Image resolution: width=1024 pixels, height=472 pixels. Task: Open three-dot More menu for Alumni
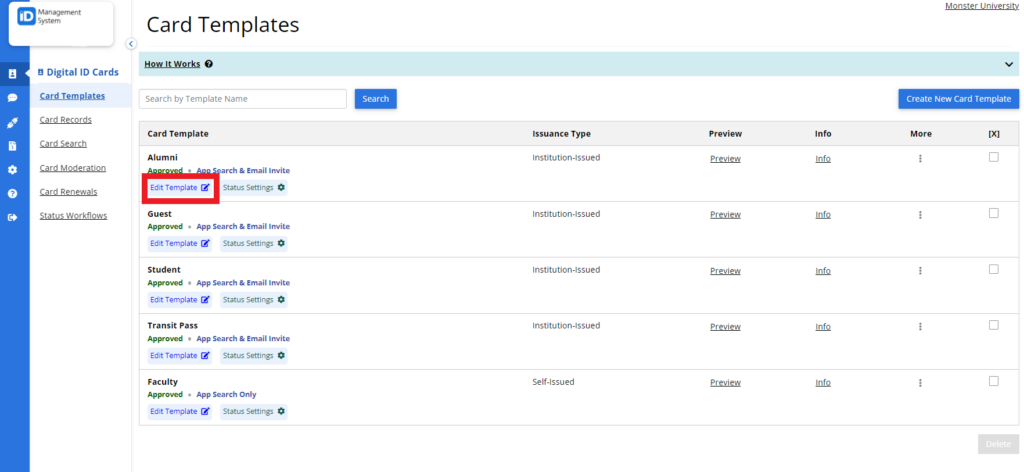pos(920,159)
